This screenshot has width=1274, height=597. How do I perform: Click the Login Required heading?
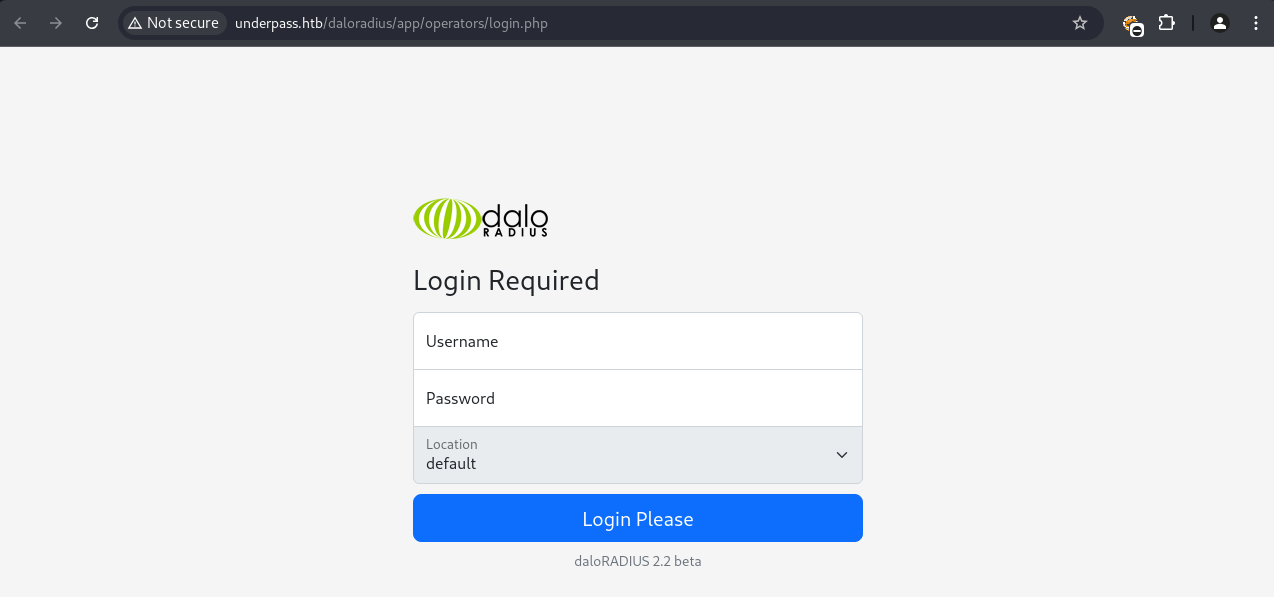[x=506, y=281]
